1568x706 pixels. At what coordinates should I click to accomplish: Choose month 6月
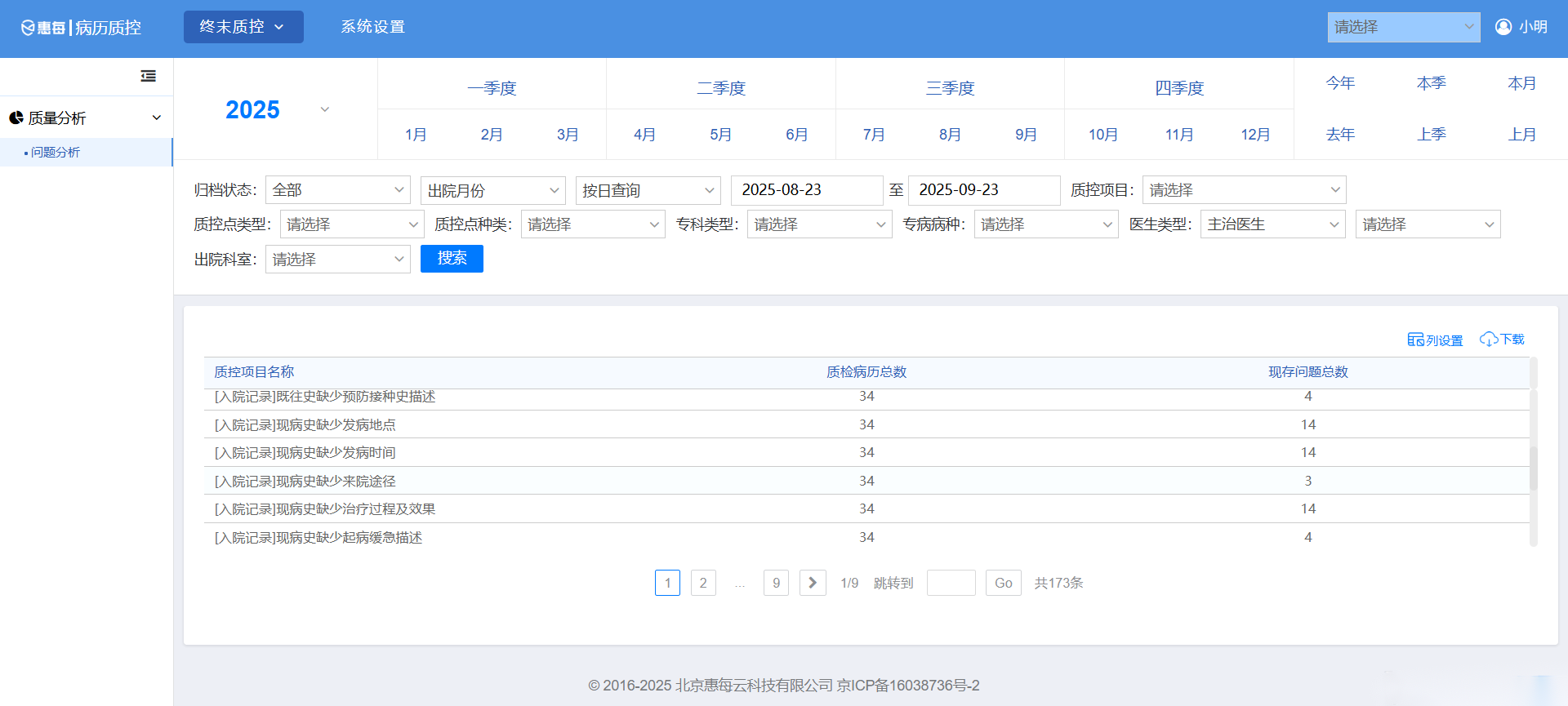coord(797,135)
